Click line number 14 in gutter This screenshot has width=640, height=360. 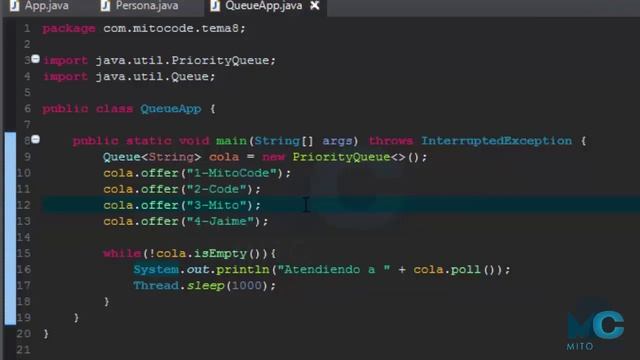click(x=24, y=237)
